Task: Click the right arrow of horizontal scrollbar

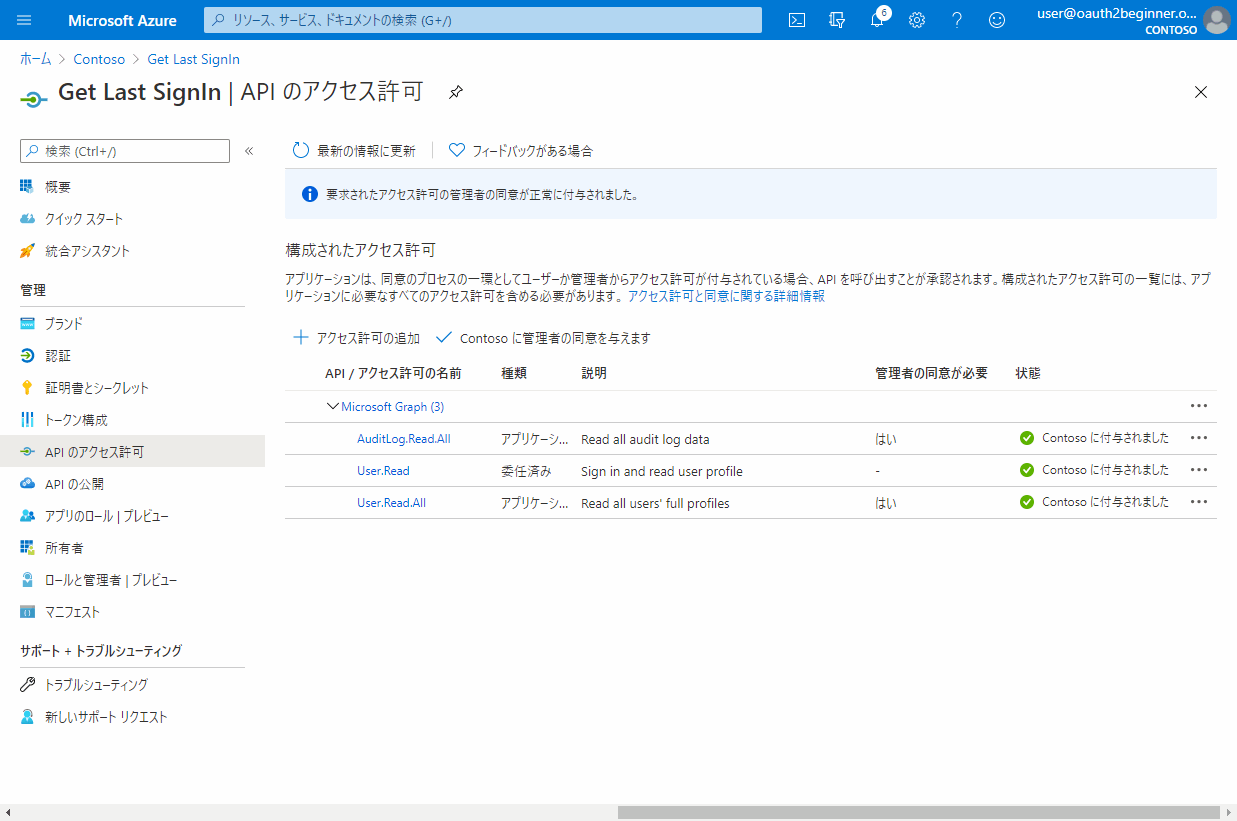Action: [1228, 813]
